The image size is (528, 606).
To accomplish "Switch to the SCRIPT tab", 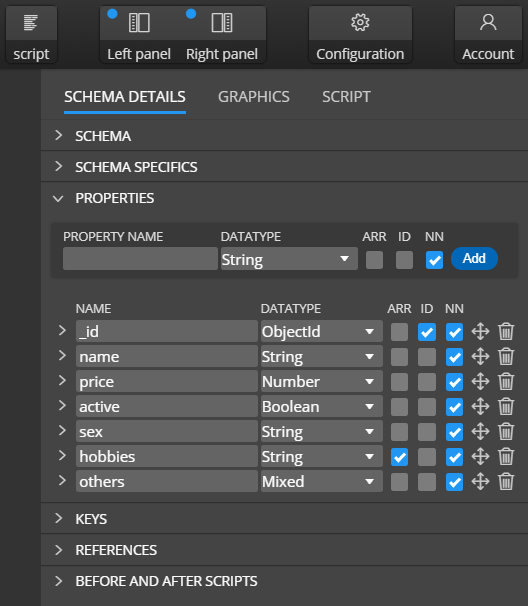I will (346, 97).
